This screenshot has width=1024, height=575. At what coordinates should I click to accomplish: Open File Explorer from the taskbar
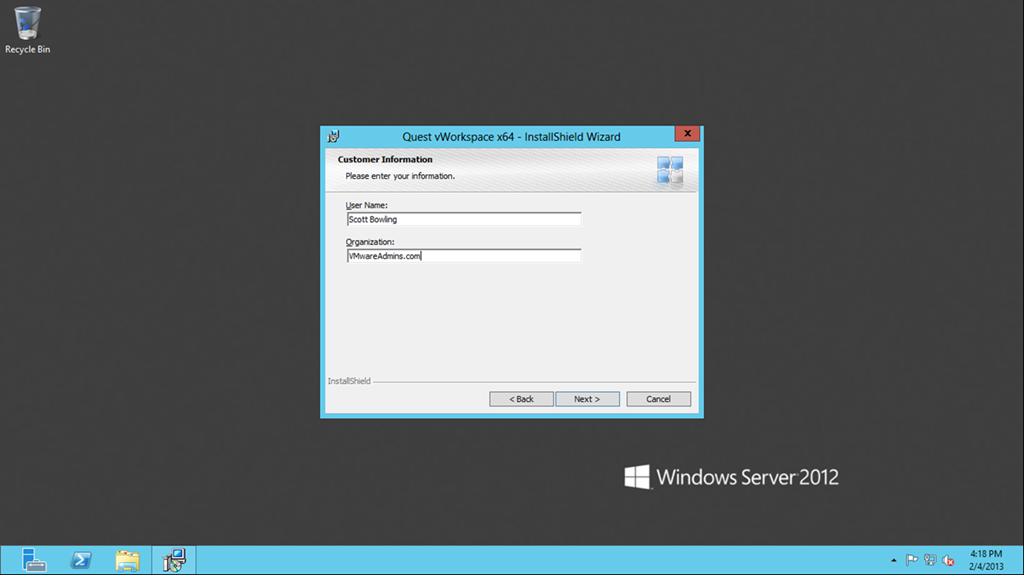[127, 560]
